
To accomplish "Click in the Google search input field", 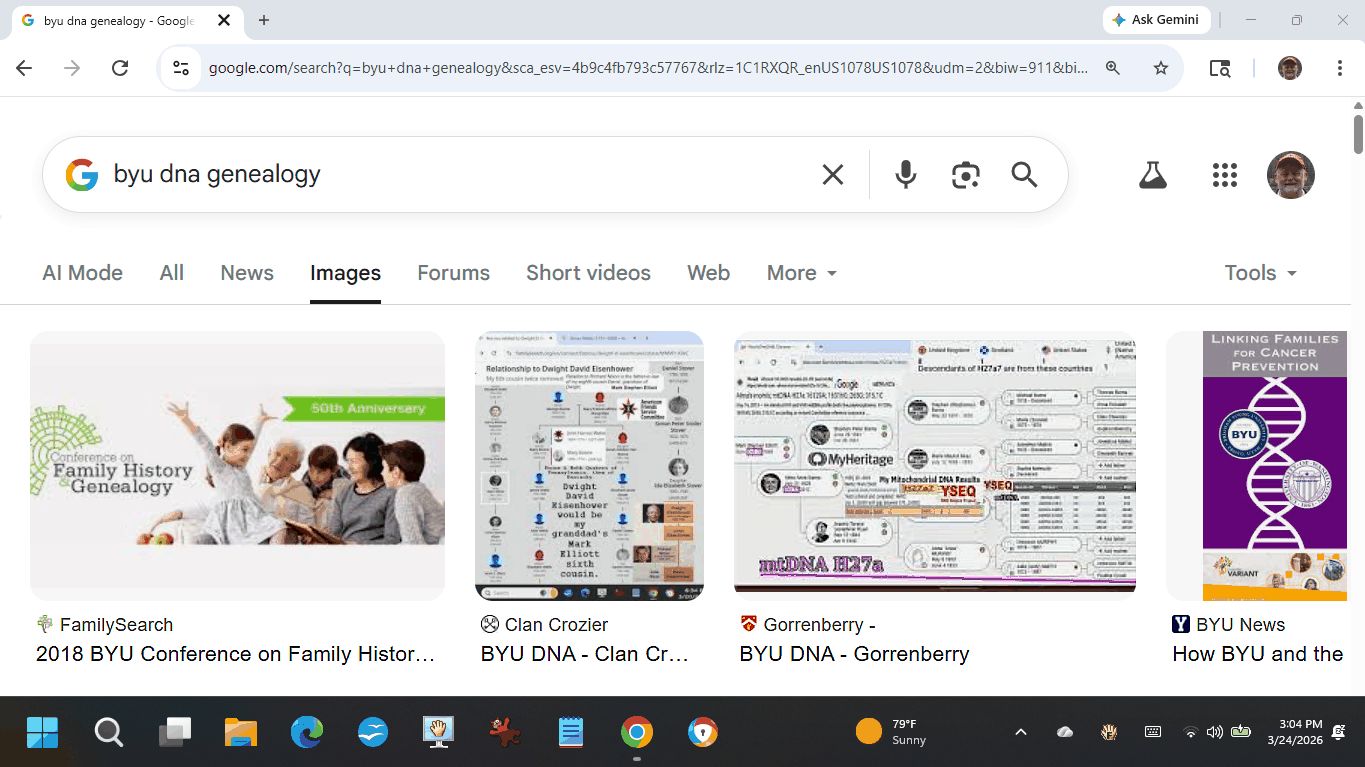I will (x=450, y=175).
